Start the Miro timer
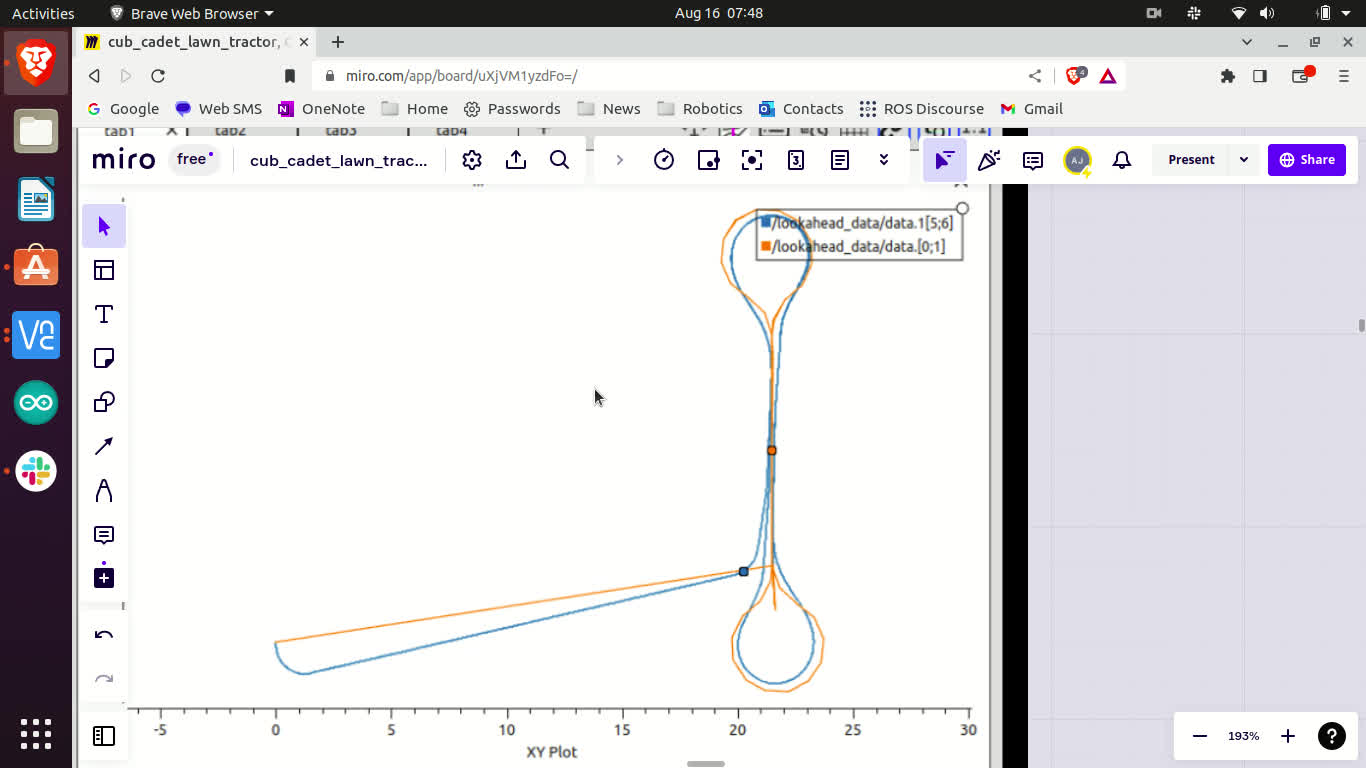The image size is (1366, 768). [664, 160]
